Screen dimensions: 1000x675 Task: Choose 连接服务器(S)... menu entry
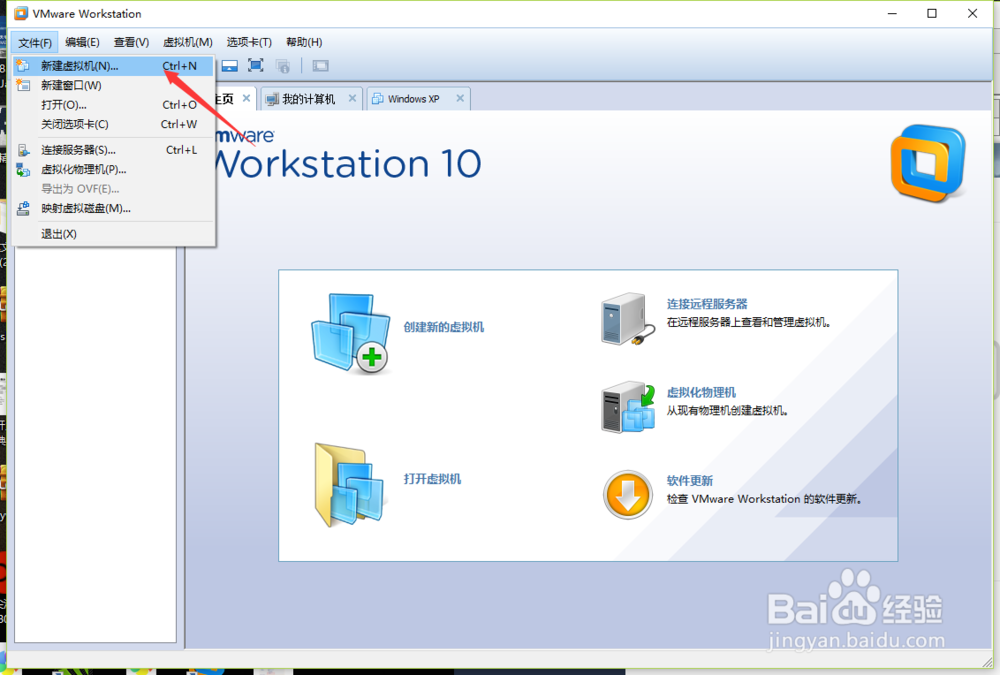(x=113, y=150)
